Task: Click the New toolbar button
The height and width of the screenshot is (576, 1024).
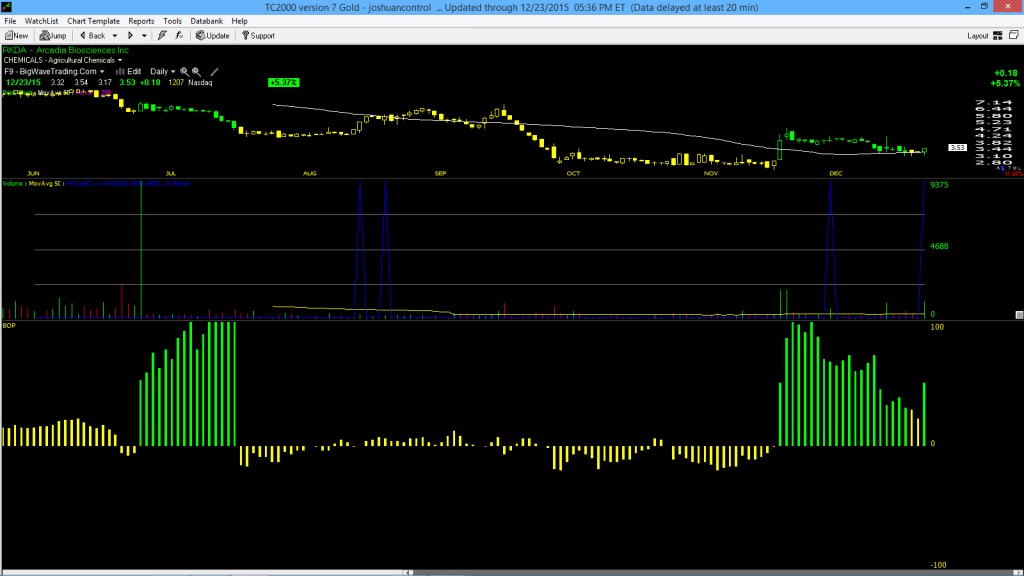Action: pos(16,36)
